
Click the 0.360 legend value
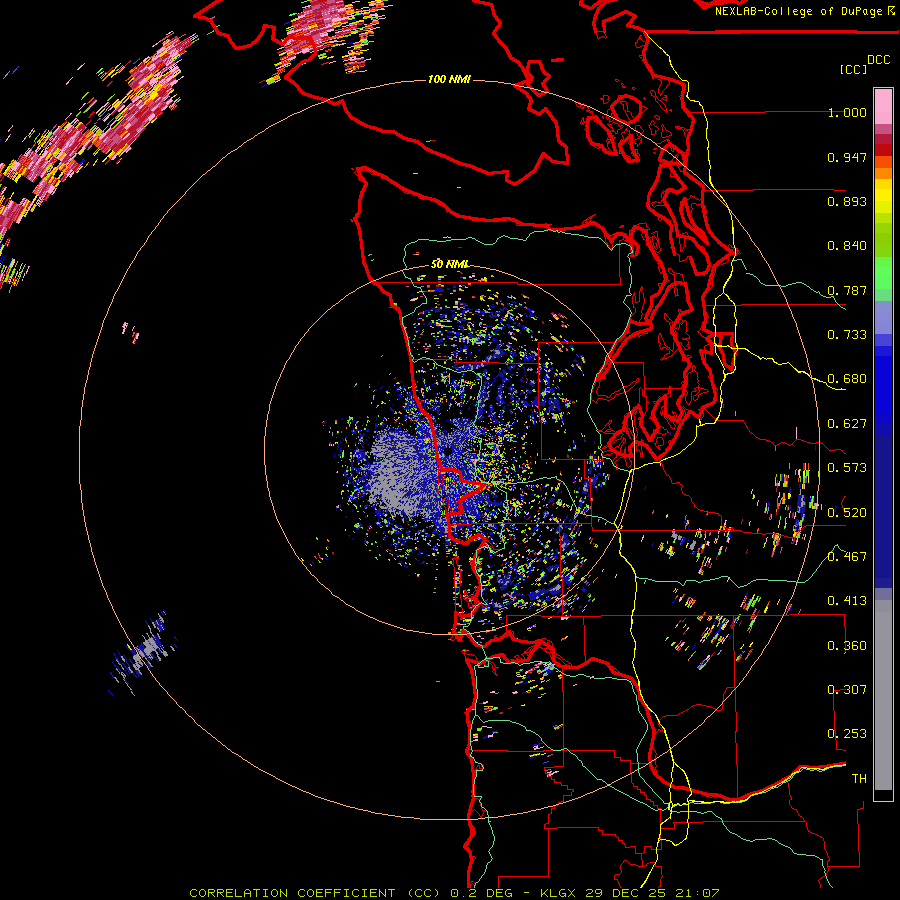pyautogui.click(x=847, y=645)
